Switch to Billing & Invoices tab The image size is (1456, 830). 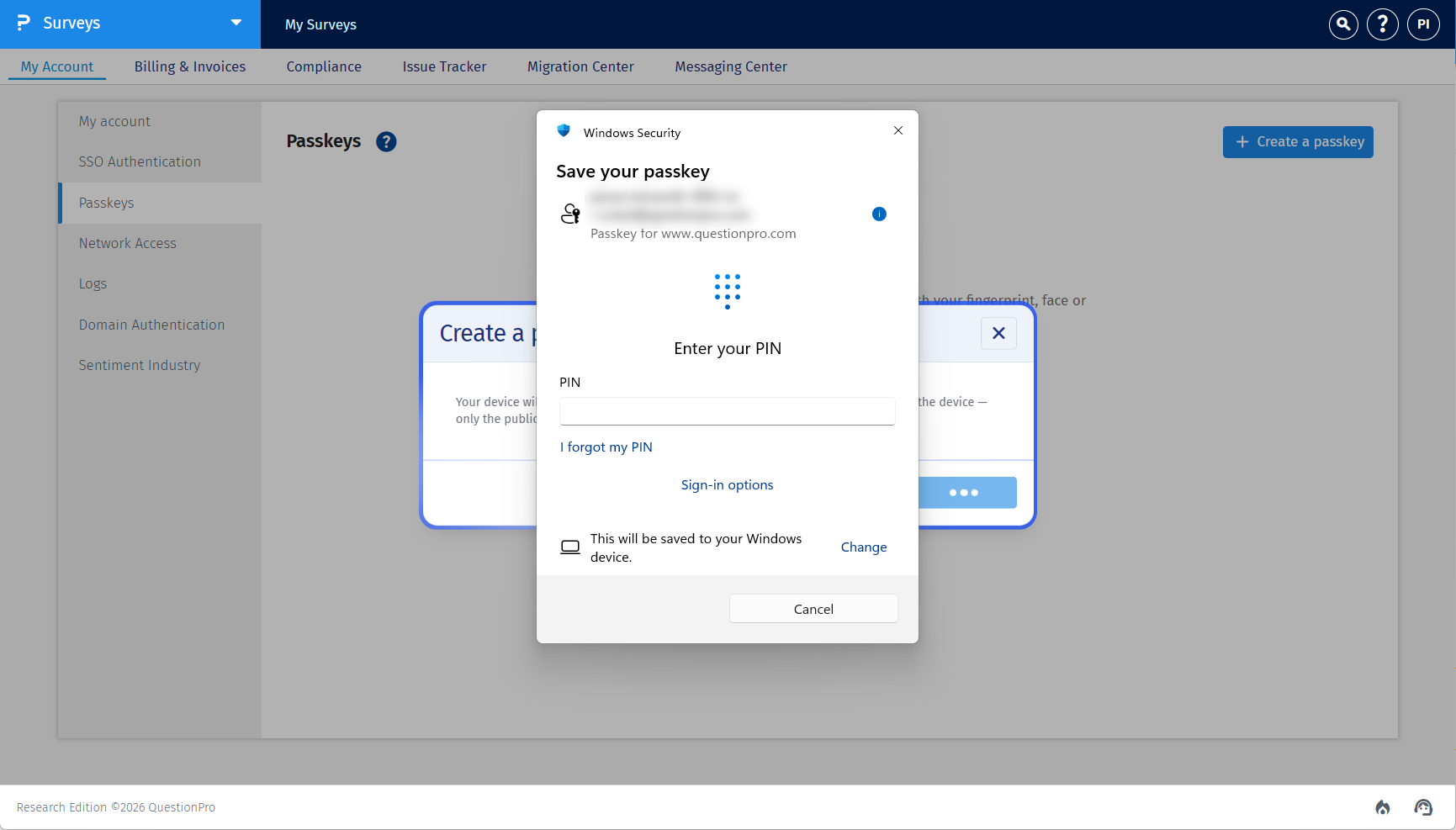(x=190, y=66)
